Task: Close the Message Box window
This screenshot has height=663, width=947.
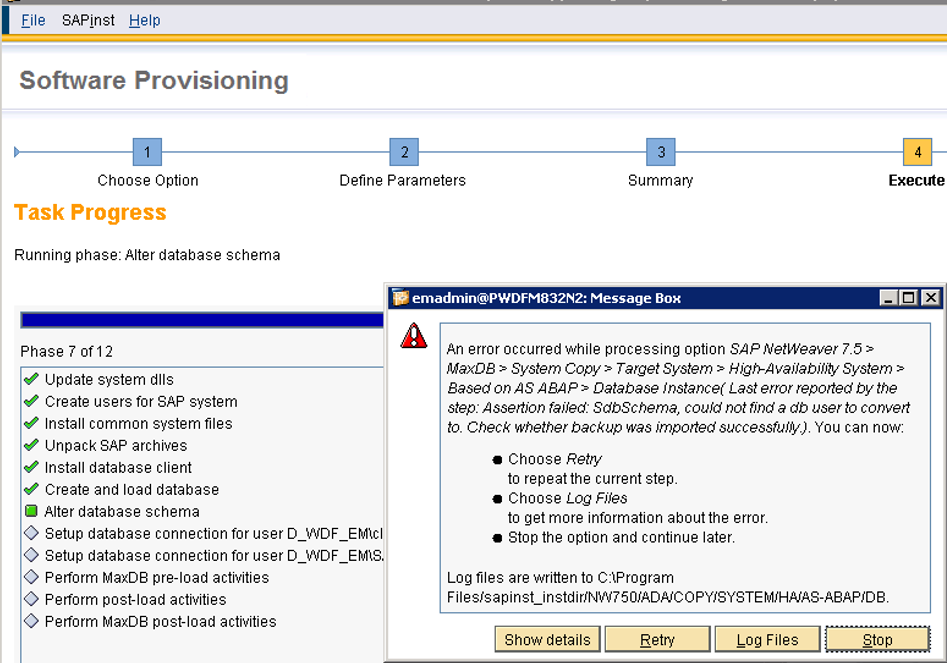Action: (x=931, y=298)
